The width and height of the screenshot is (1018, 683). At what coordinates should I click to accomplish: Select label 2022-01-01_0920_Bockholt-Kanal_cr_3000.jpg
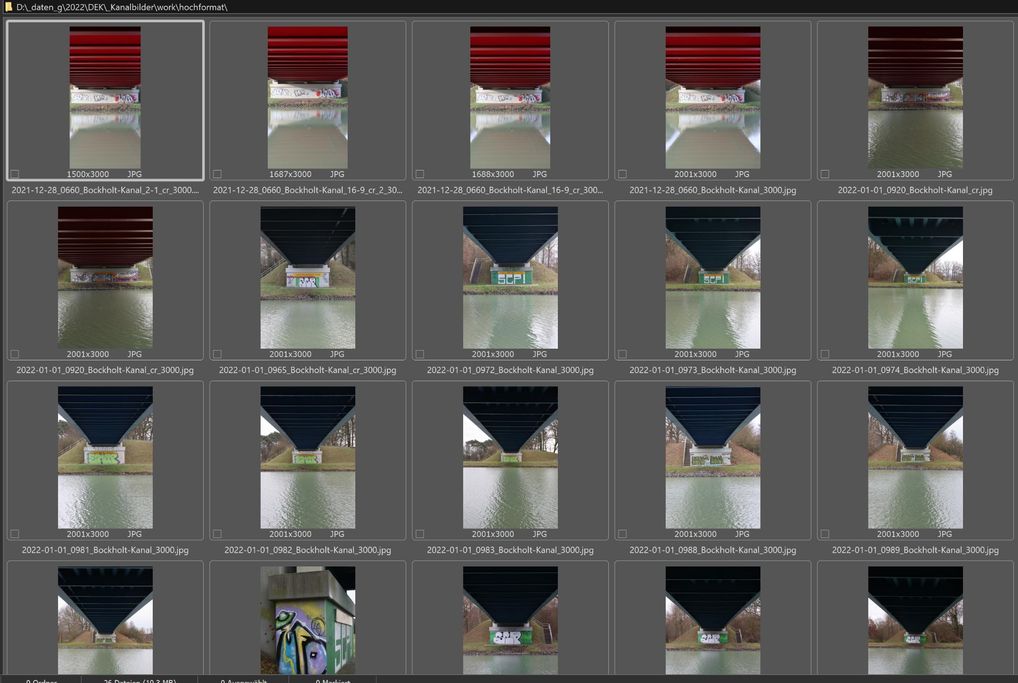[x=105, y=370]
